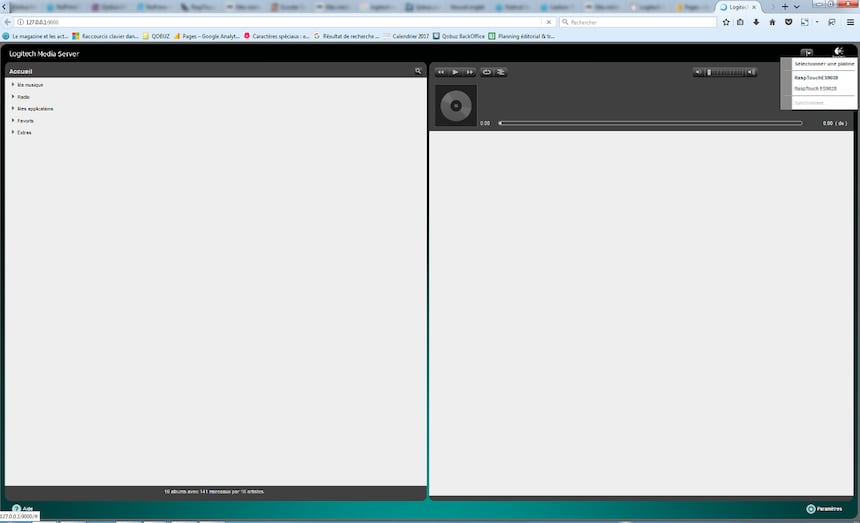Viewport: 860px width, 523px height.
Task: Open the Pocket icon in toolbar
Action: click(x=788, y=22)
